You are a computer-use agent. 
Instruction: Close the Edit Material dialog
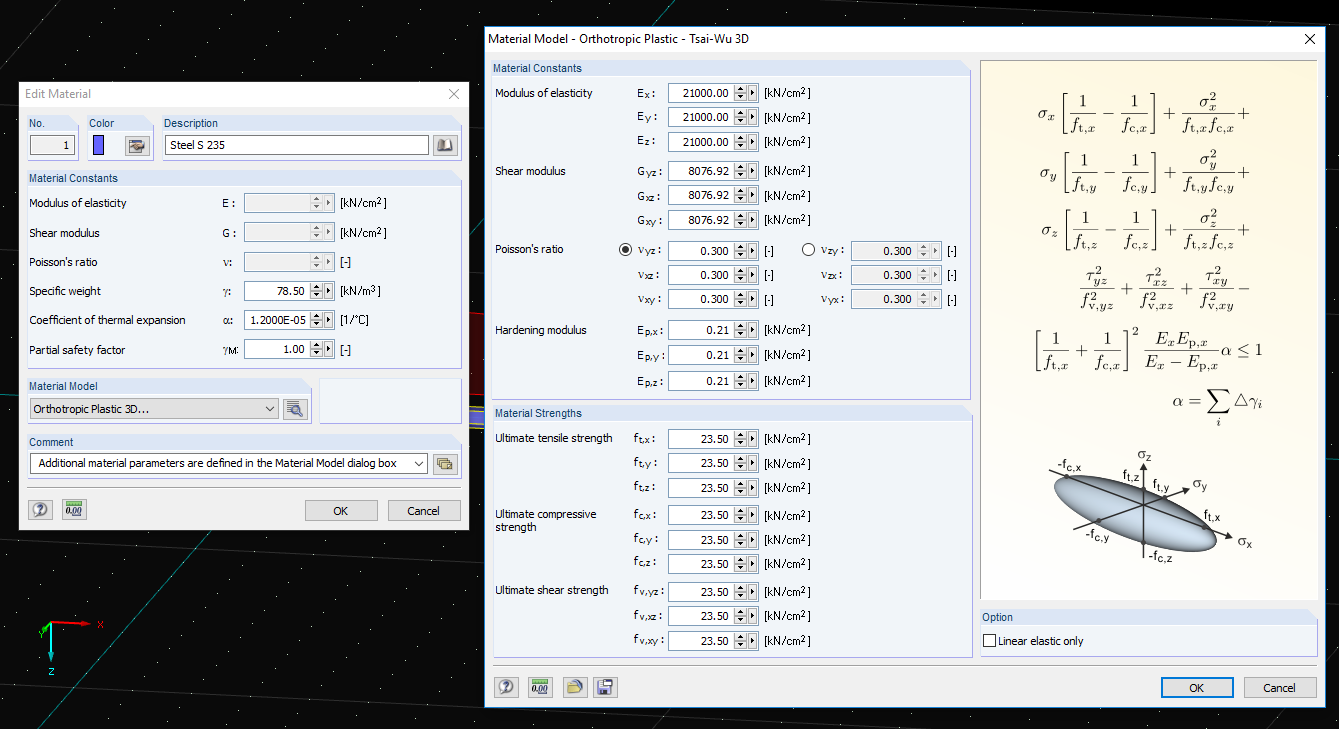[x=454, y=94]
